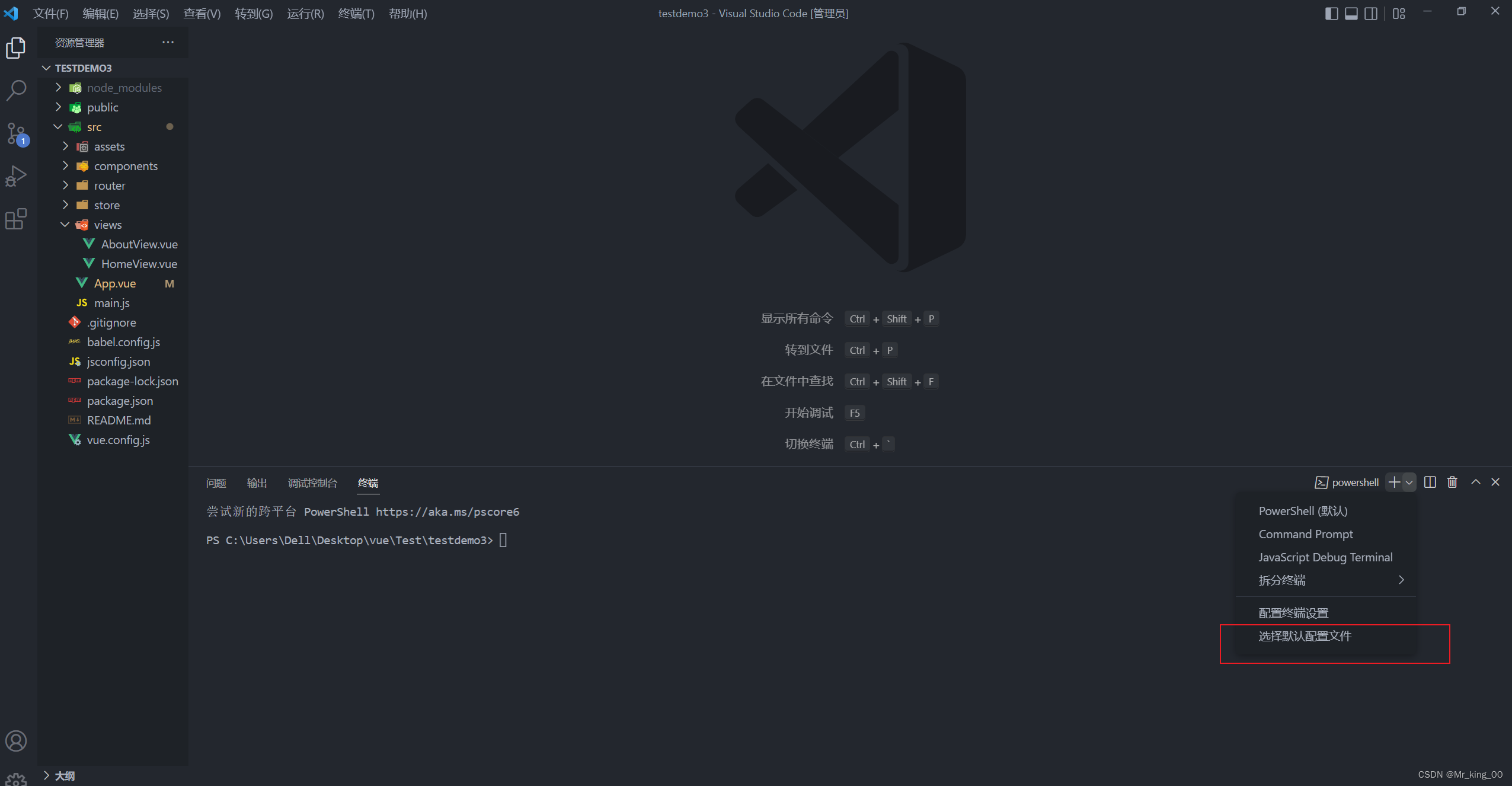Maximize terminal panel with up chevron
The width and height of the screenshot is (1512, 786).
pos(1475,482)
